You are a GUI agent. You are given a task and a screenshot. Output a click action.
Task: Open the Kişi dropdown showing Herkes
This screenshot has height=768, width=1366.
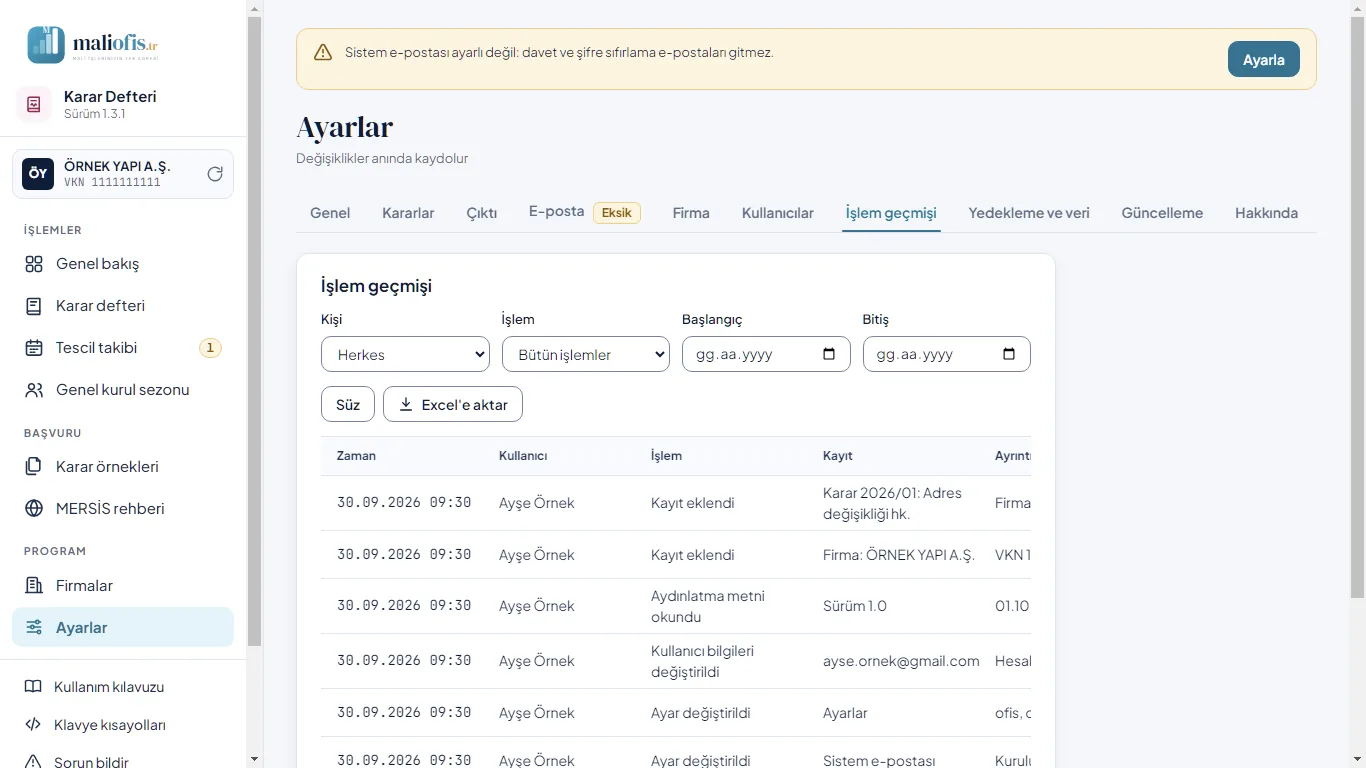point(405,354)
